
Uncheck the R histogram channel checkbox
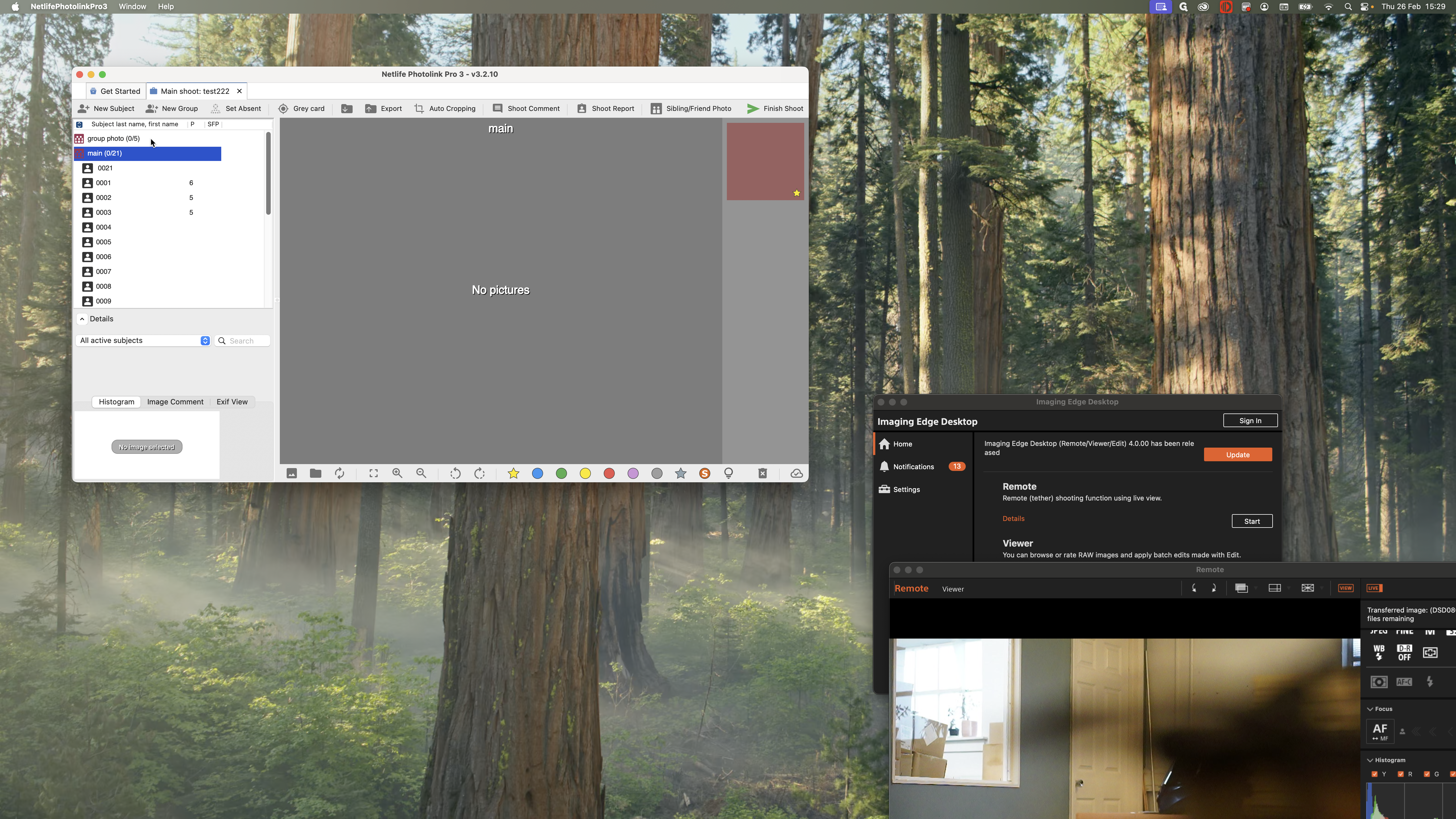(x=1401, y=774)
